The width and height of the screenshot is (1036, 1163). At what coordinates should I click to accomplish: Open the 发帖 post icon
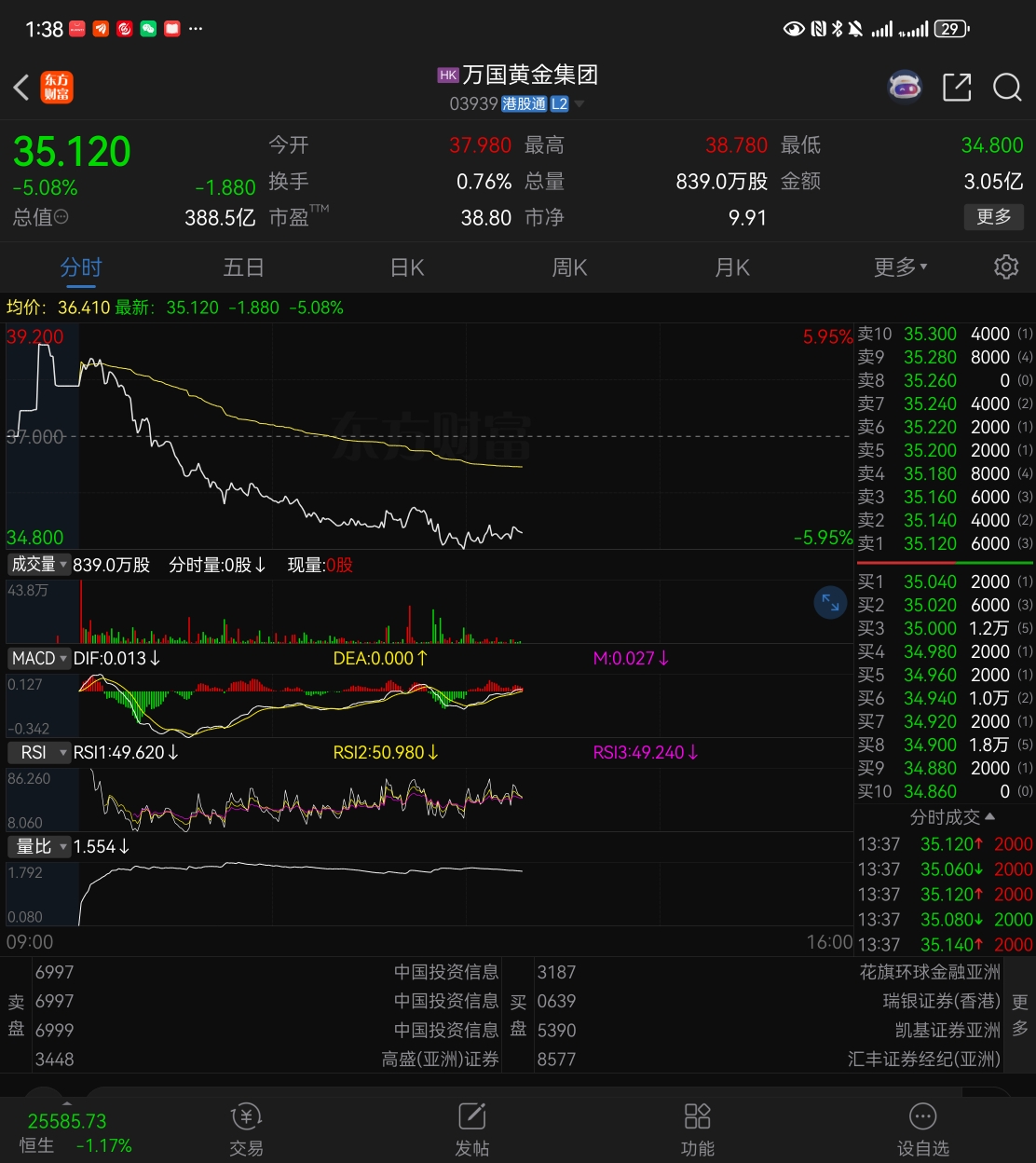coord(472,1129)
